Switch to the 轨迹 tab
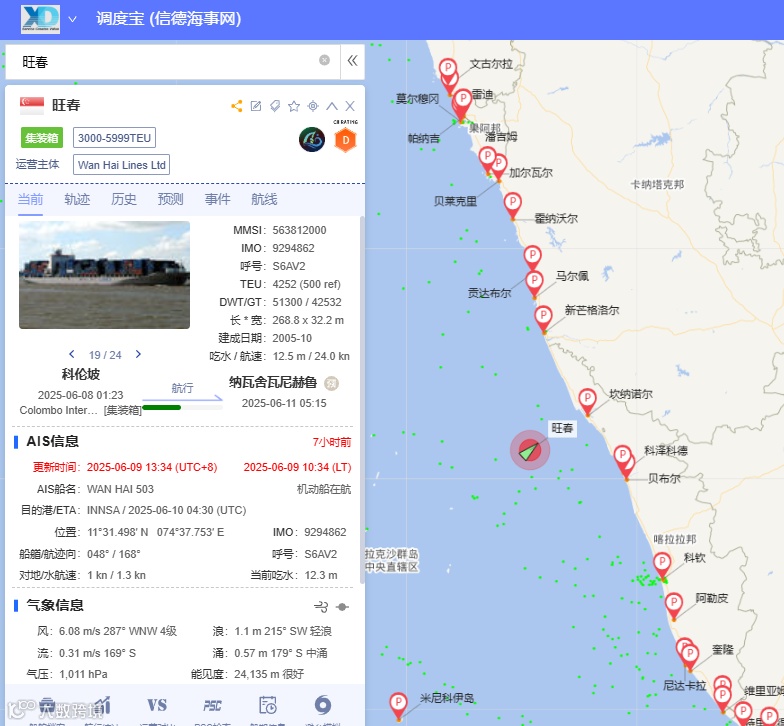 click(x=77, y=200)
